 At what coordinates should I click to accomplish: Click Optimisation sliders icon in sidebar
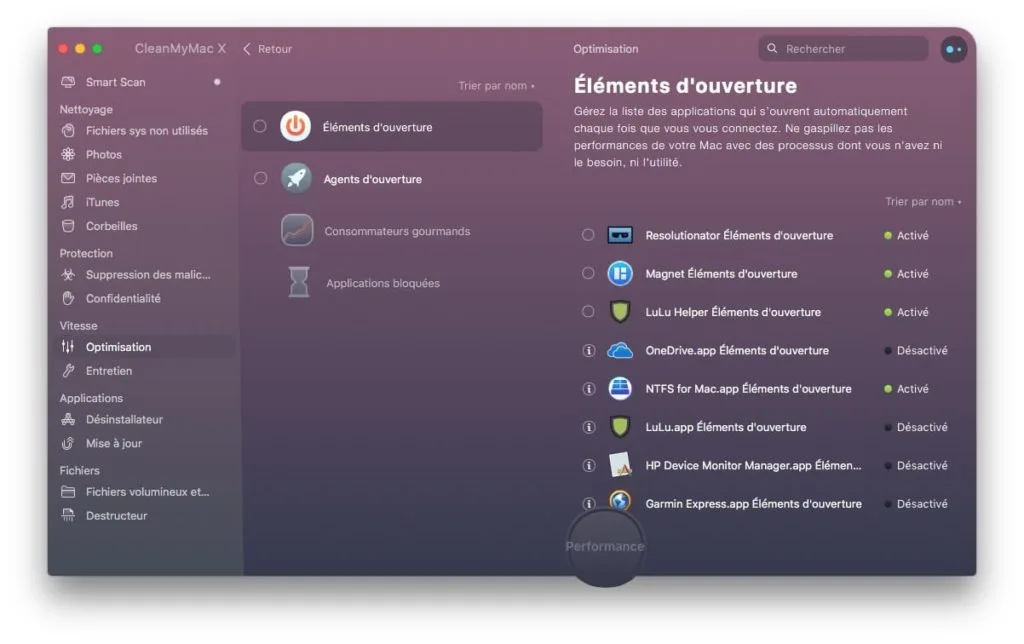(68, 347)
